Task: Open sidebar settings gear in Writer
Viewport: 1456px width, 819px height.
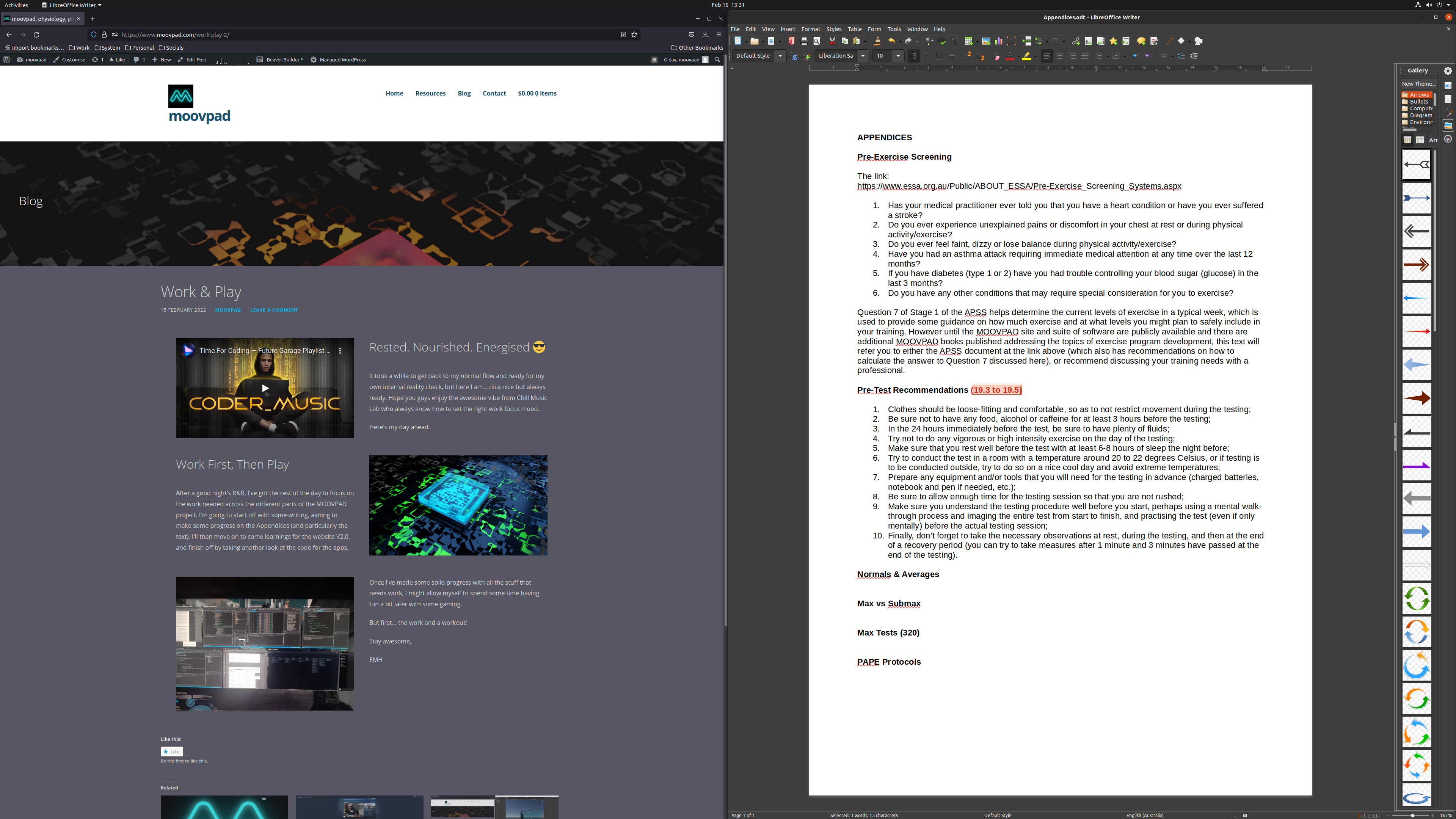Action: click(1448, 71)
